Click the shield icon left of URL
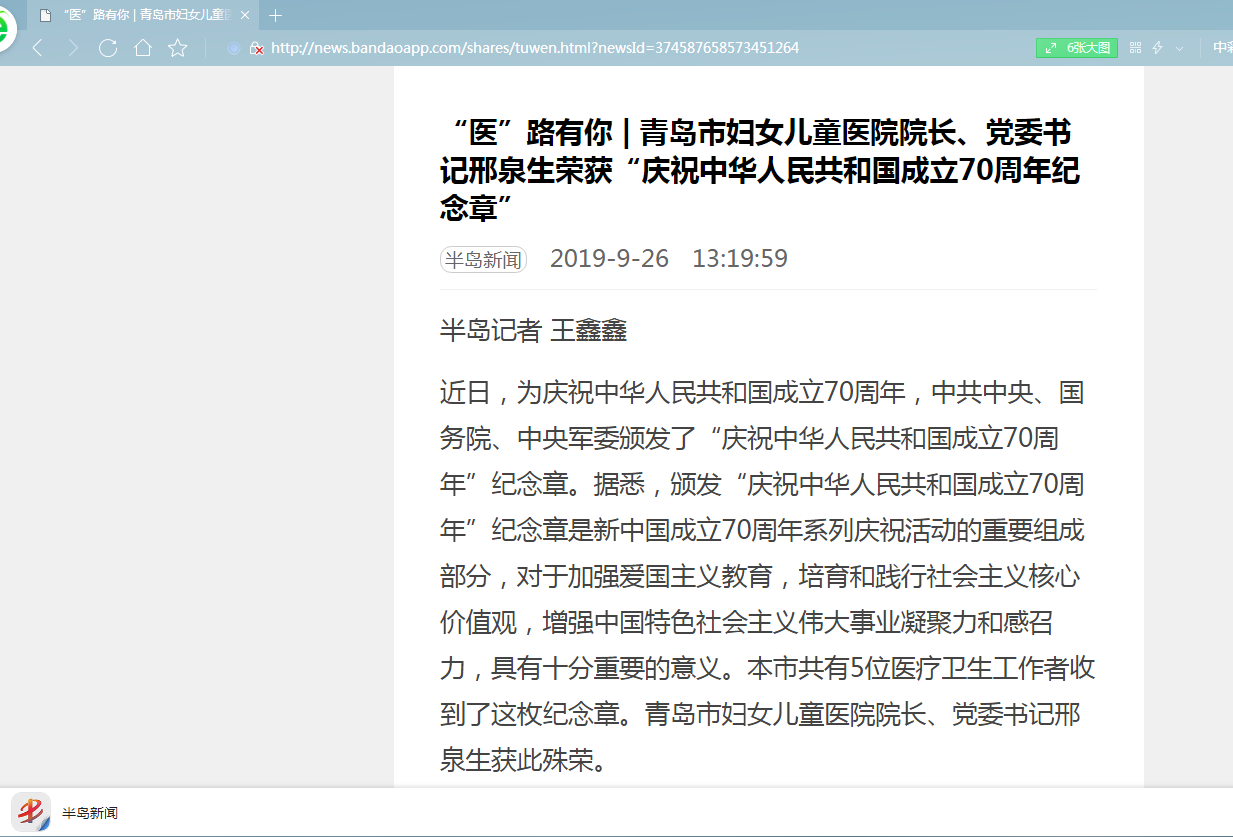 point(233,48)
